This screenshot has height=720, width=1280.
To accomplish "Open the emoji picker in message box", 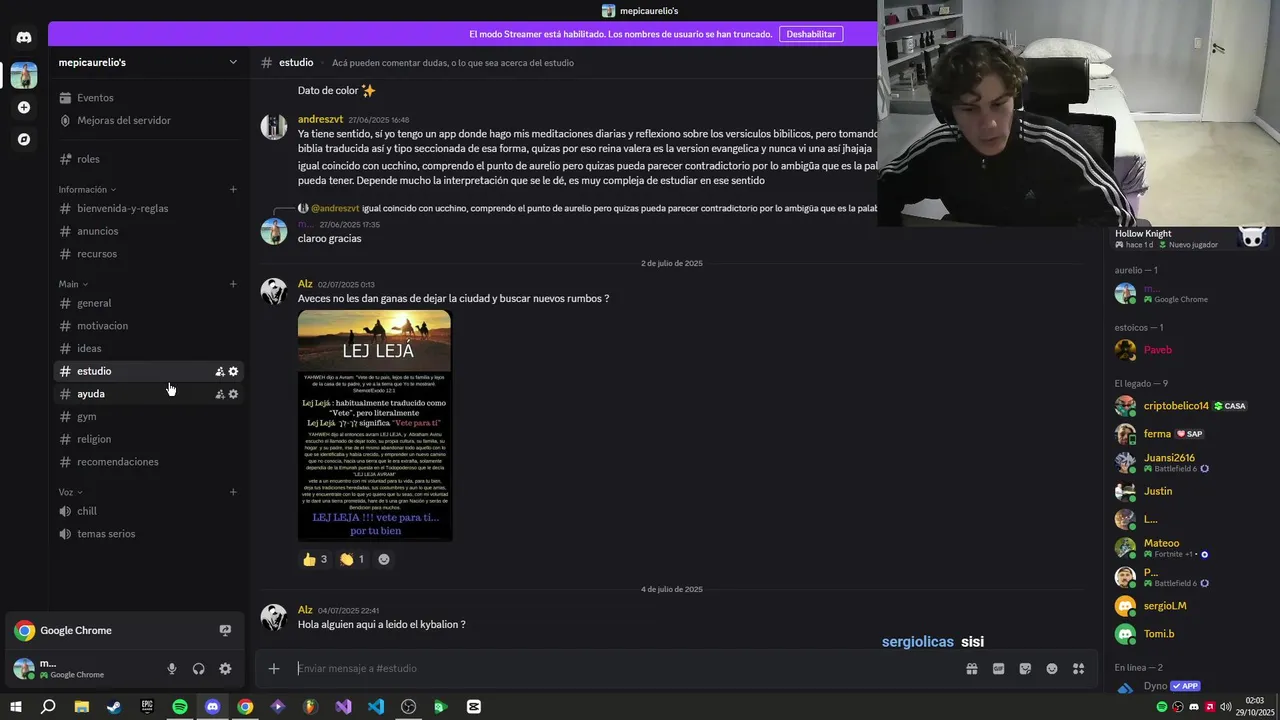I will (1052, 668).
